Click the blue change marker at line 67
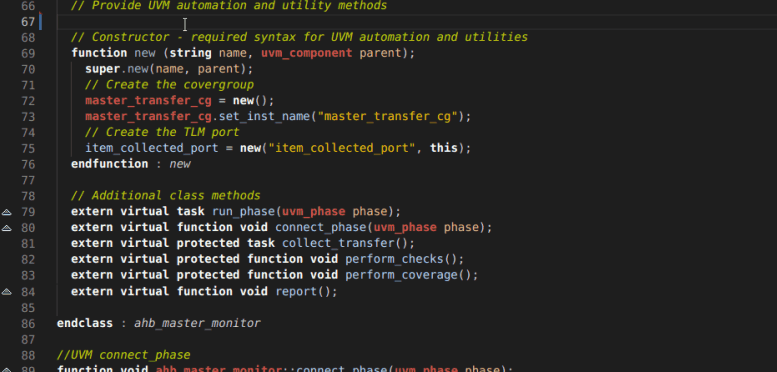The width and height of the screenshot is (777, 372). [x=41, y=22]
